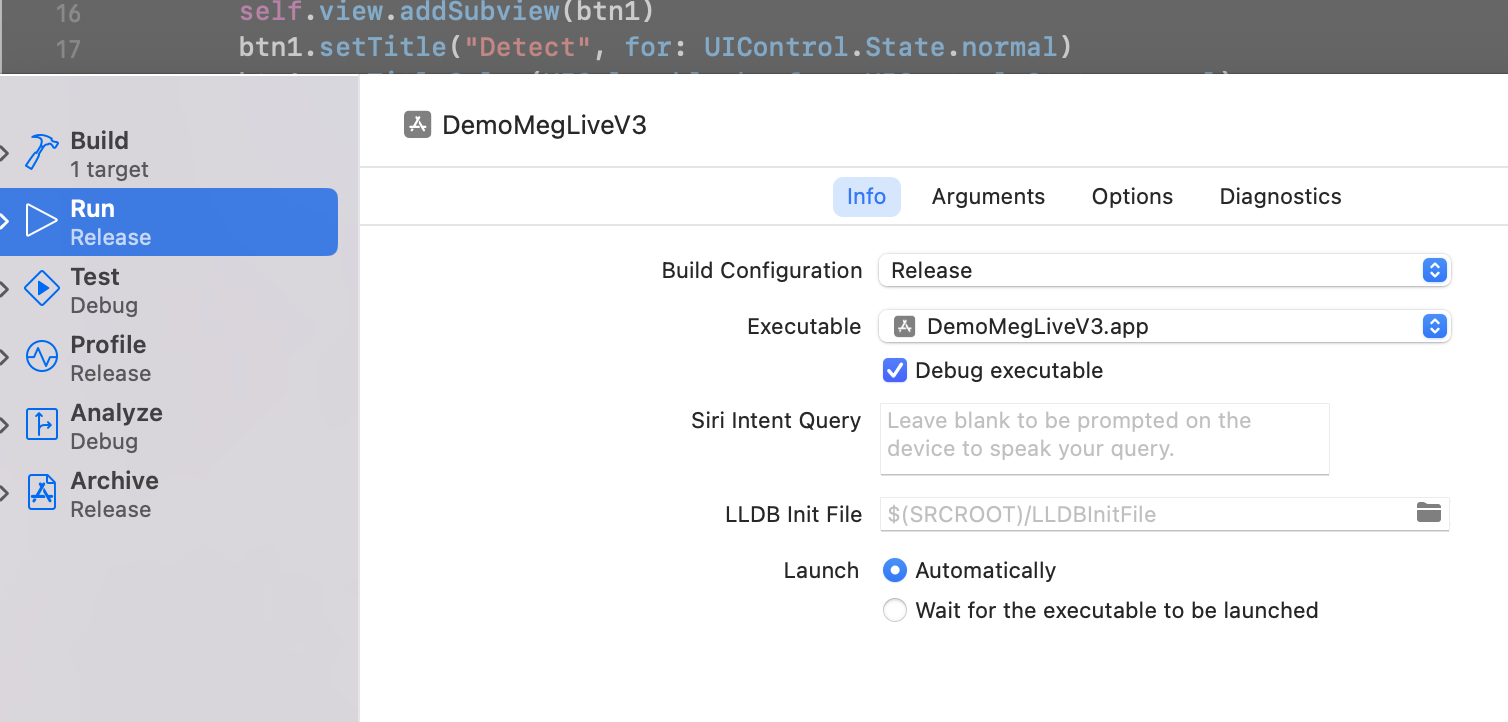Image resolution: width=1508 pixels, height=722 pixels.
Task: Click the DemoMegLiveV3 app icon in header
Action: click(417, 125)
